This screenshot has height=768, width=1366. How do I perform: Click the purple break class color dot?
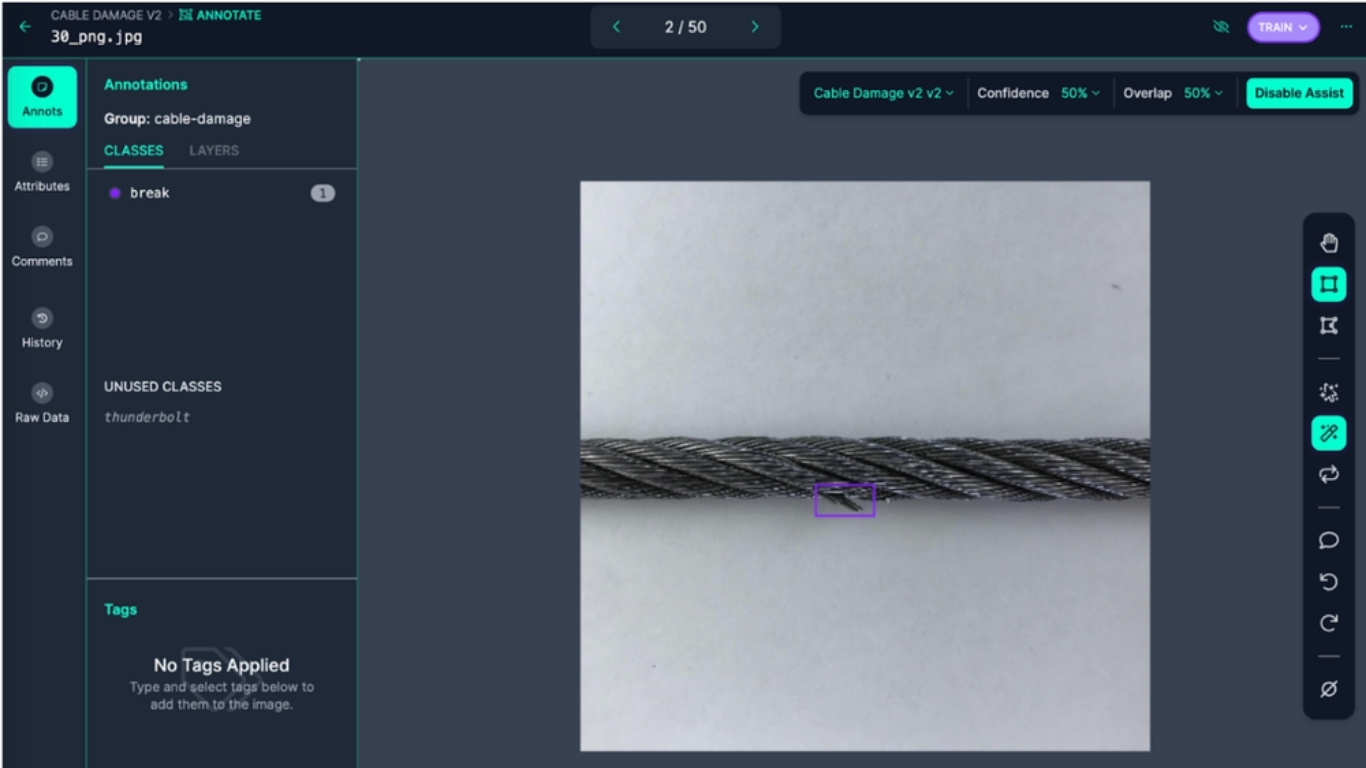[115, 193]
